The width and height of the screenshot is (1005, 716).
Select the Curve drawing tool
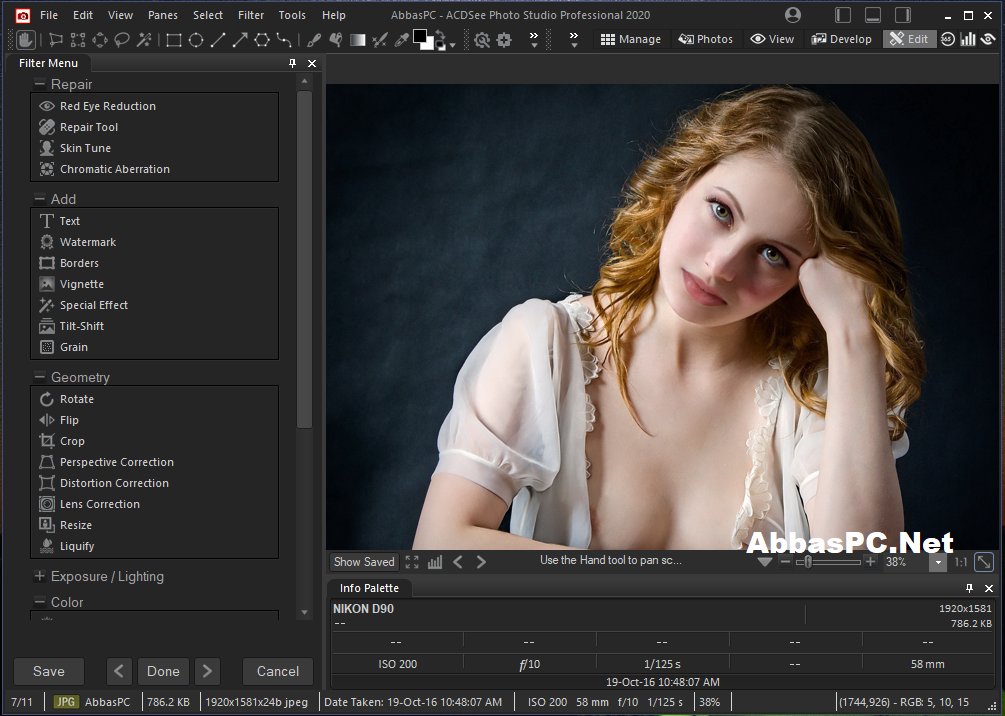point(284,40)
